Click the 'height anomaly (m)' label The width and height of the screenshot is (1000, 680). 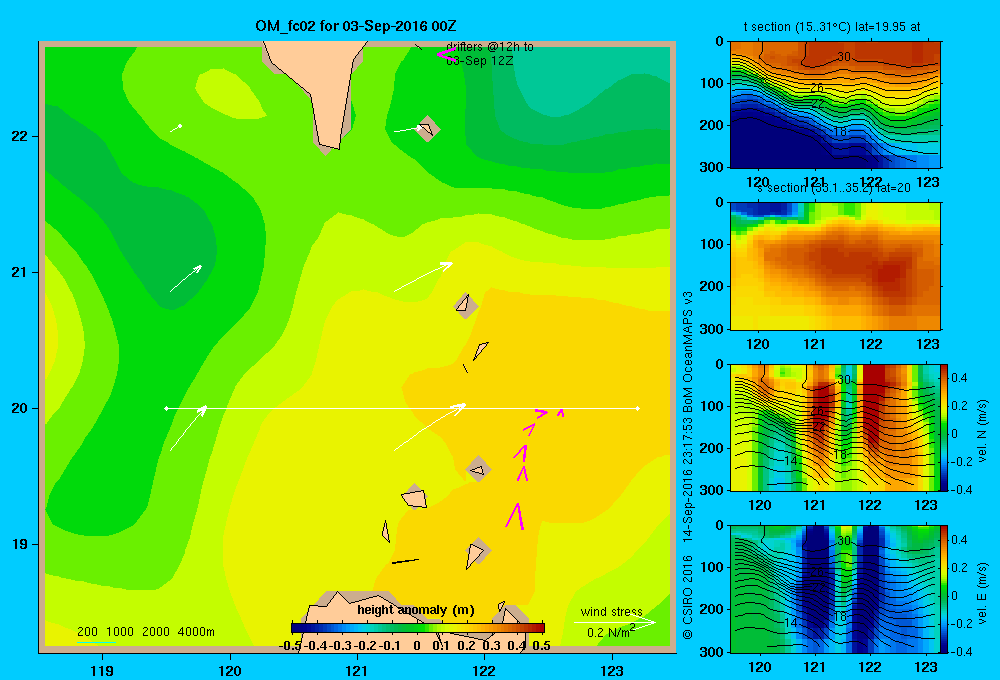click(x=416, y=610)
